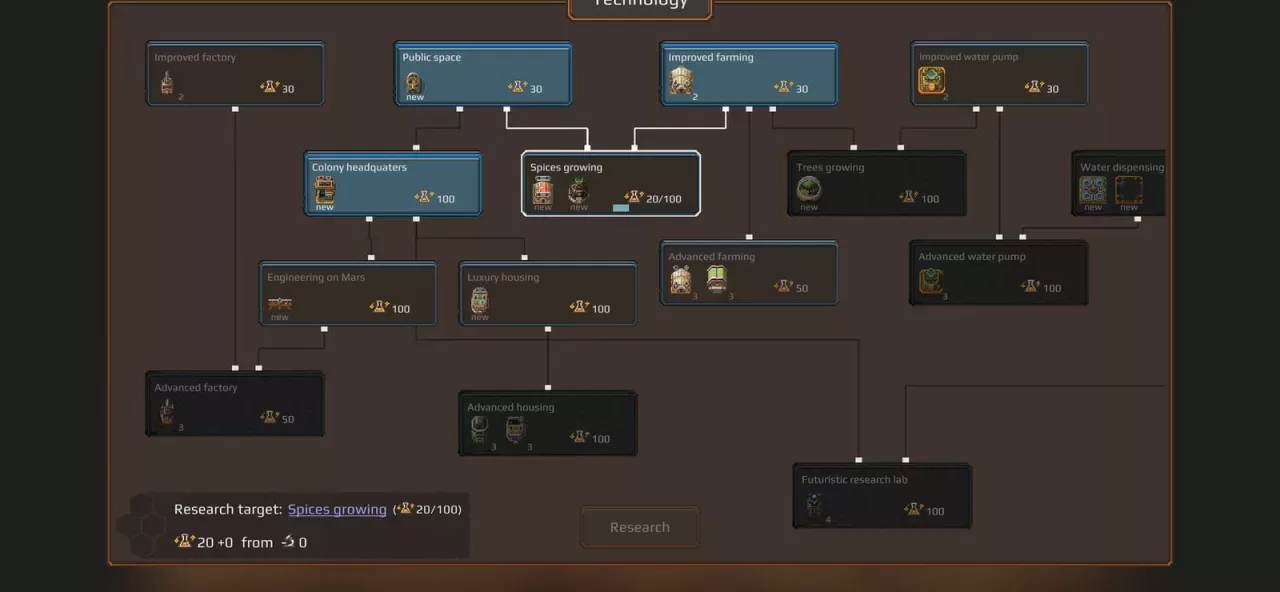Select the Trees growing technology title
This screenshot has width=1280, height=592.
[830, 168]
